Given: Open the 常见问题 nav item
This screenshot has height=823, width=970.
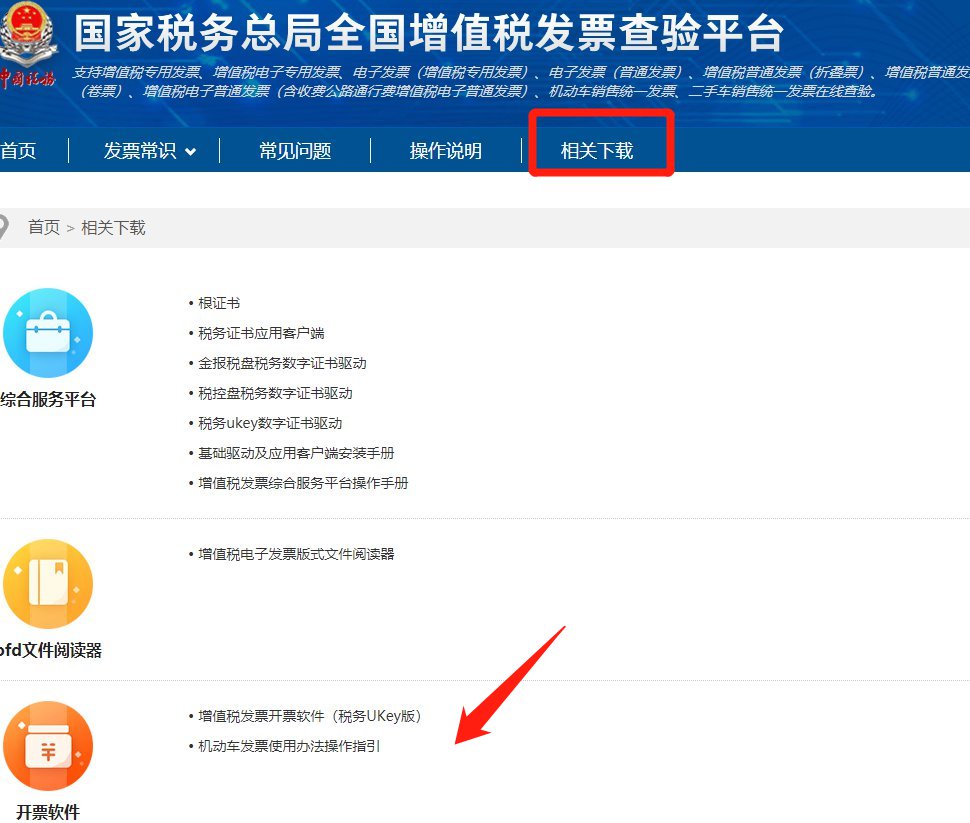Looking at the screenshot, I should pyautogui.click(x=295, y=150).
